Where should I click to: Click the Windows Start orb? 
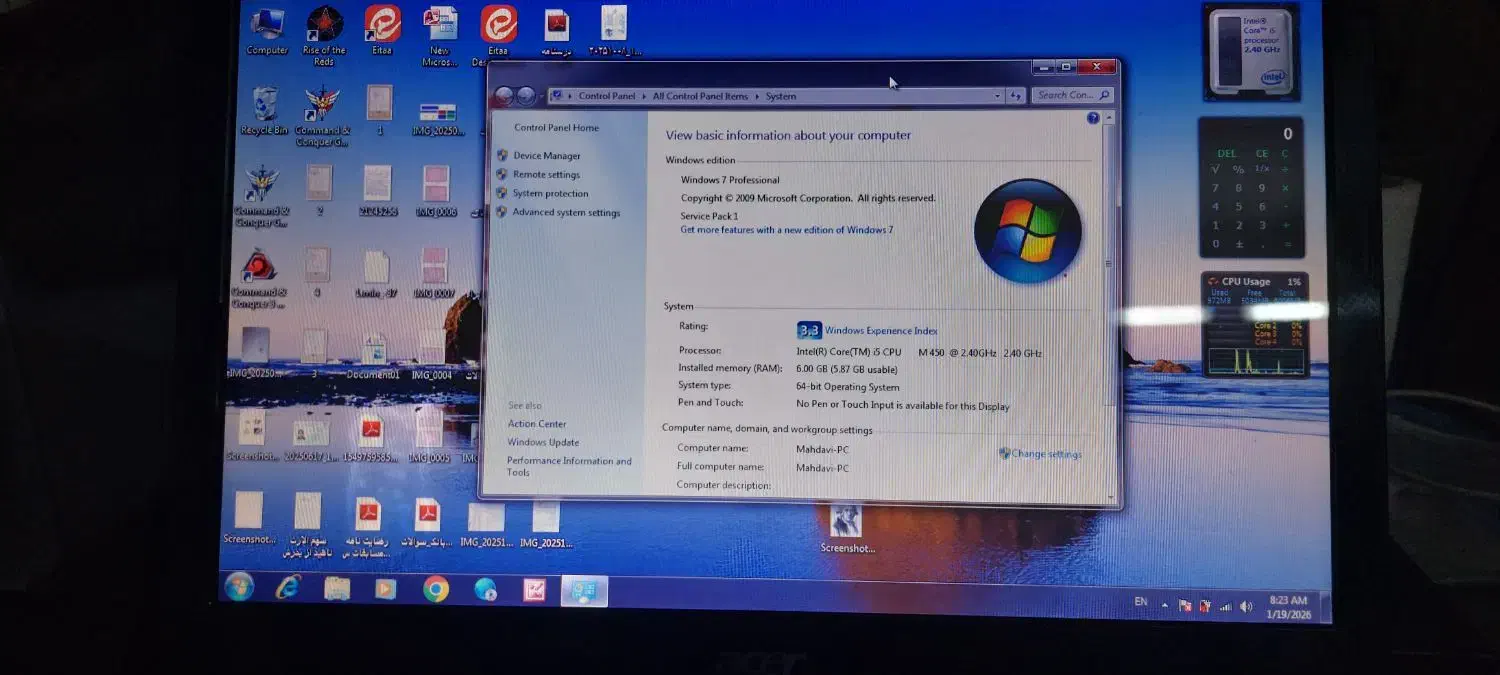coord(239,587)
